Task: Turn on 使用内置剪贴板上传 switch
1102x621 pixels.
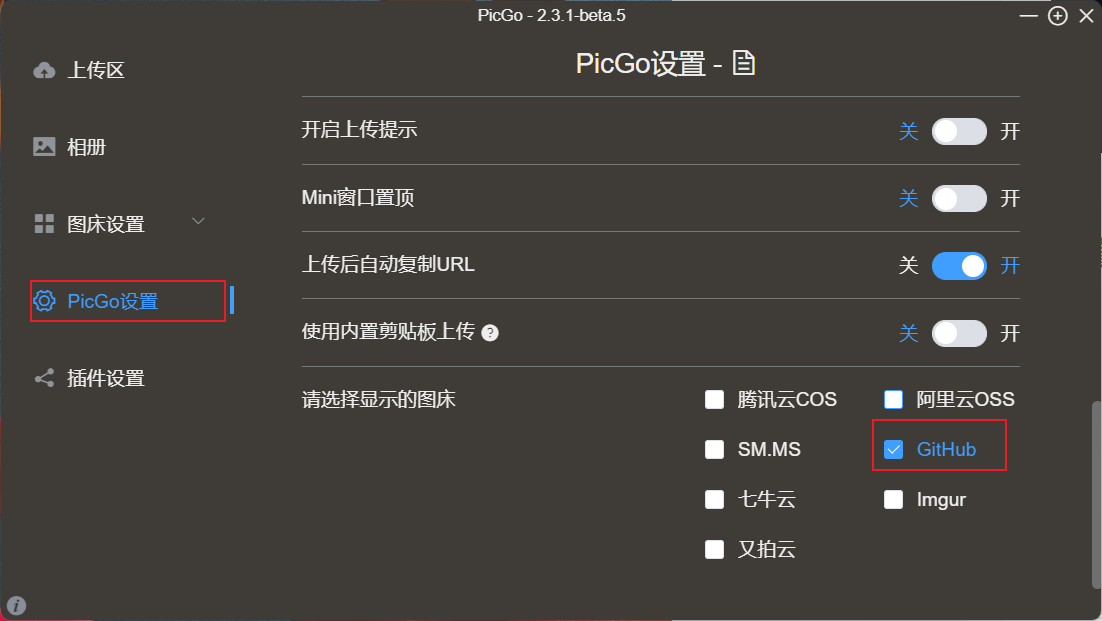Action: pyautogui.click(x=959, y=333)
